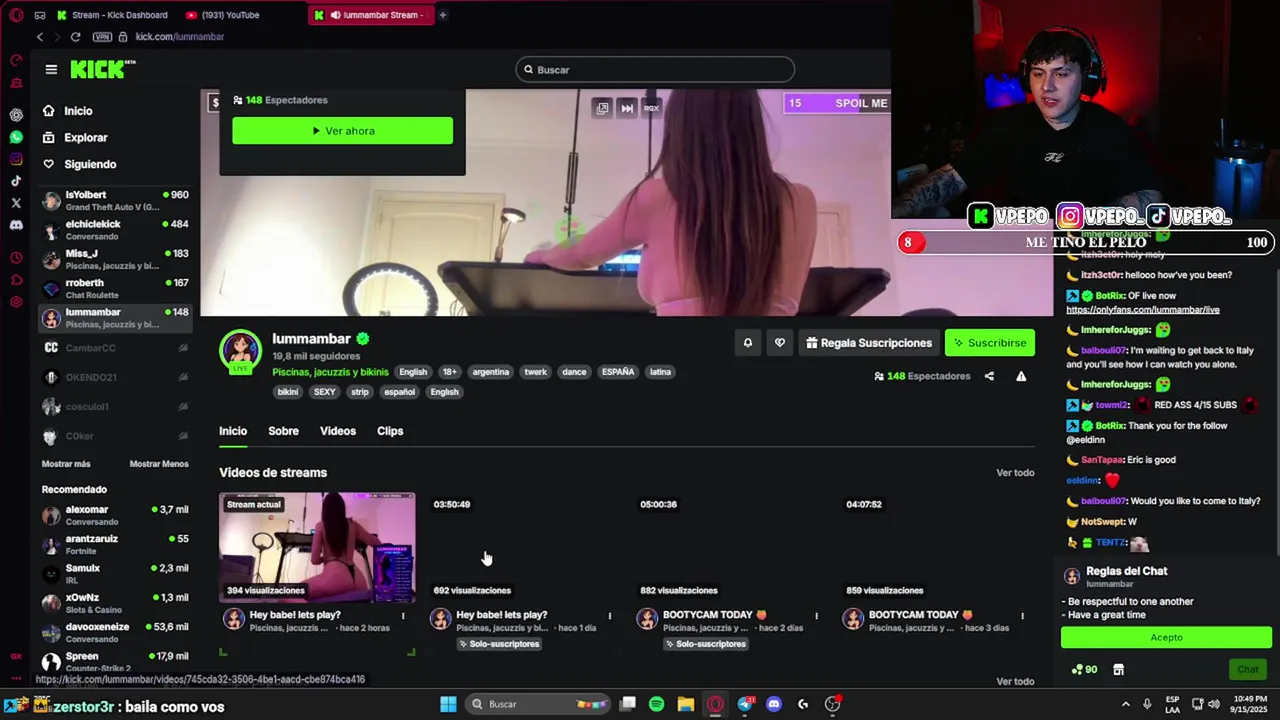Open Miss_J channel in followed list

115,259
